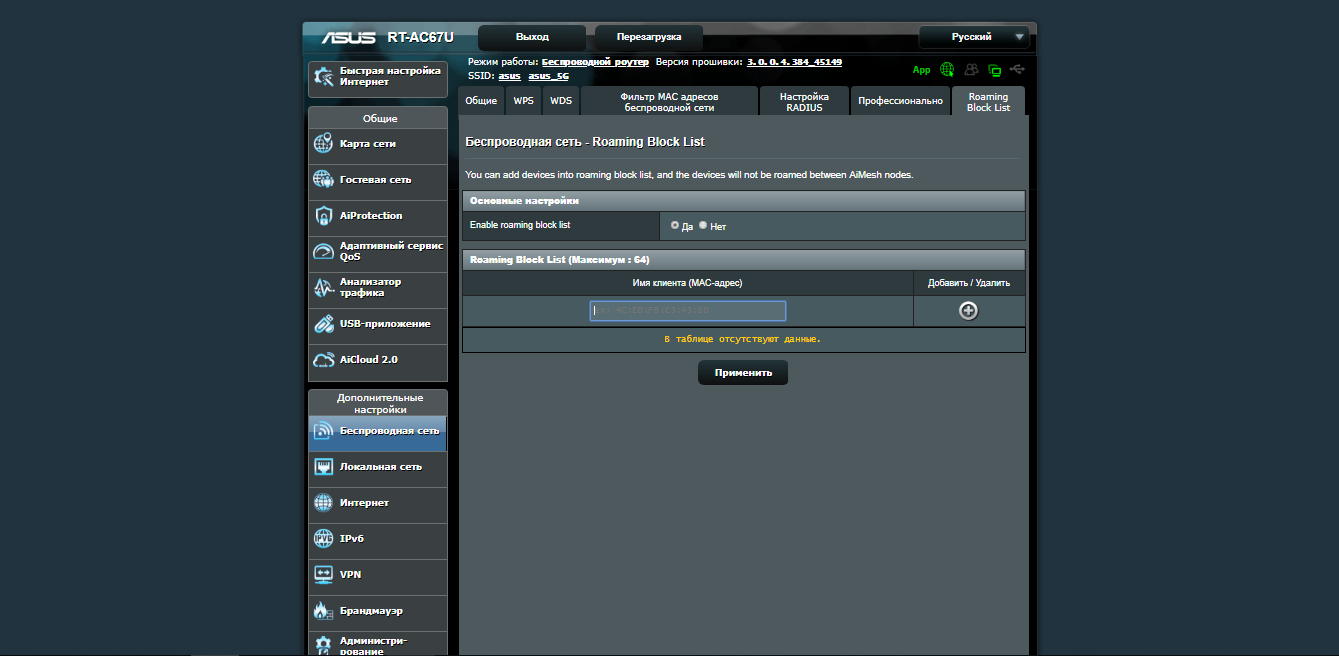Open the Профессионально tab
Viewport: 1339px width, 656px height.
pyautogui.click(x=900, y=101)
